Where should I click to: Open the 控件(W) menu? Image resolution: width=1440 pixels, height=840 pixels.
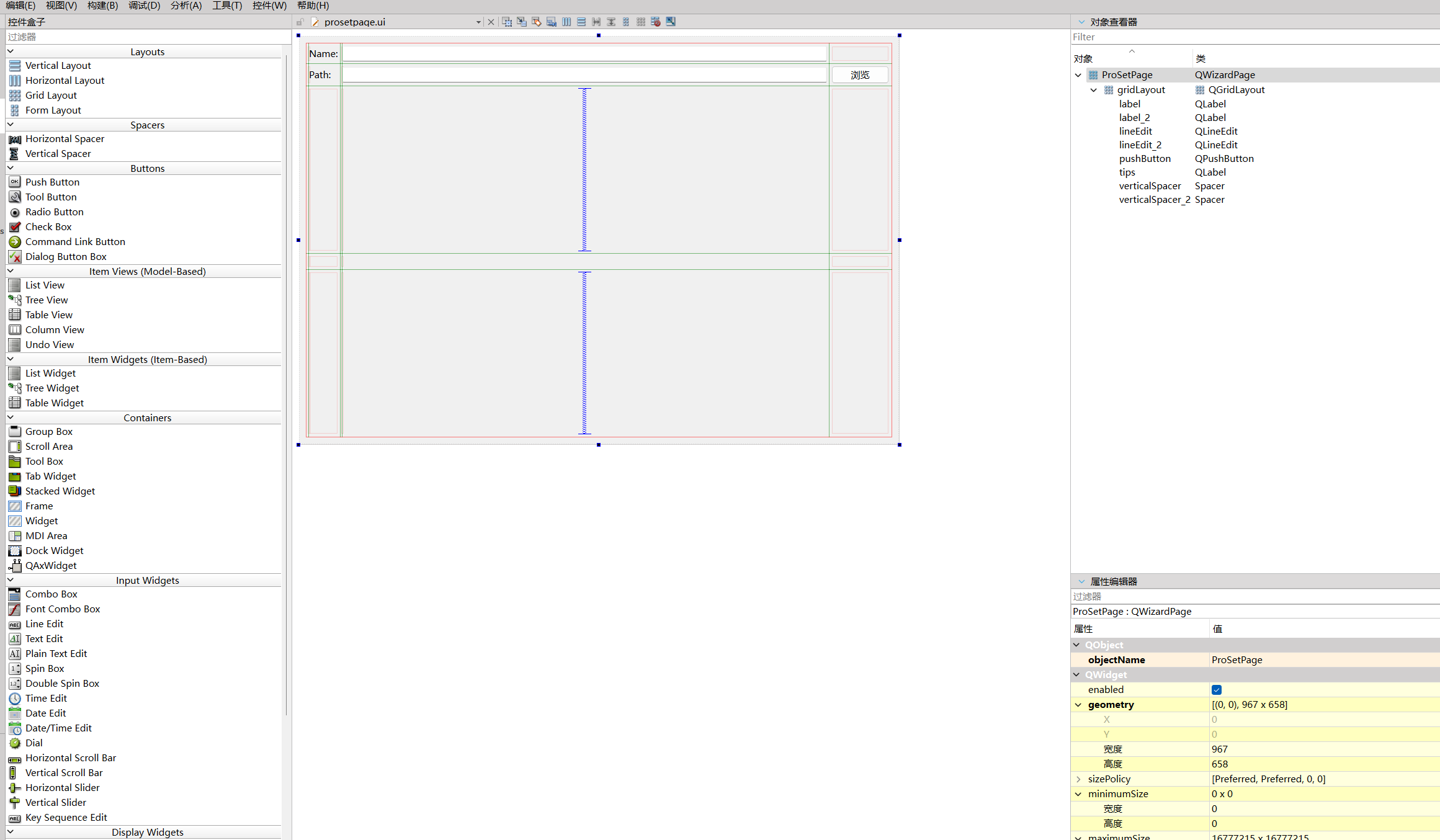click(x=269, y=6)
